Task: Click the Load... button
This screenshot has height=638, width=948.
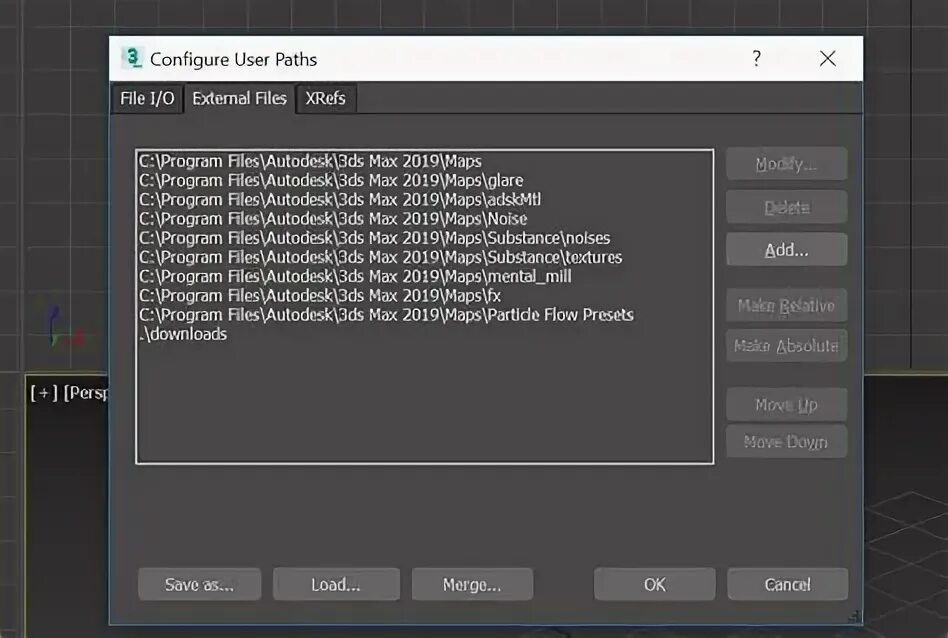Action: tap(336, 584)
